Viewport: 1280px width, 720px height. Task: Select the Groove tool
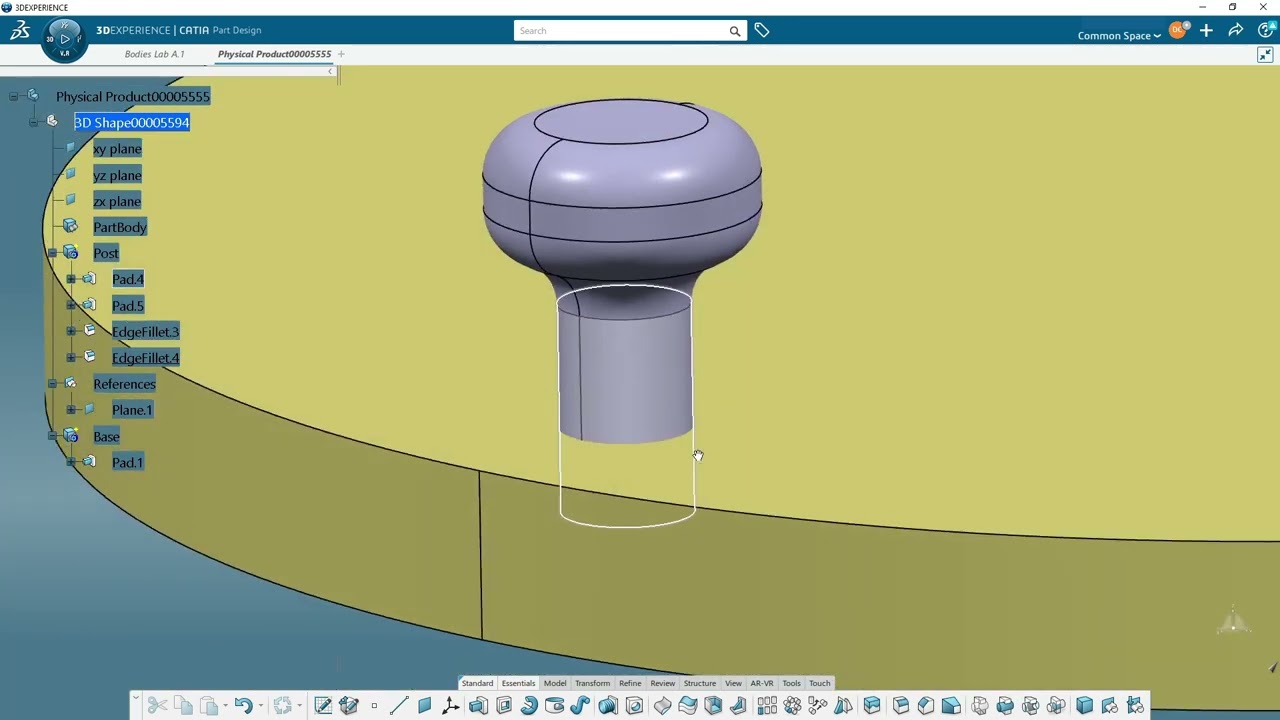(555, 706)
